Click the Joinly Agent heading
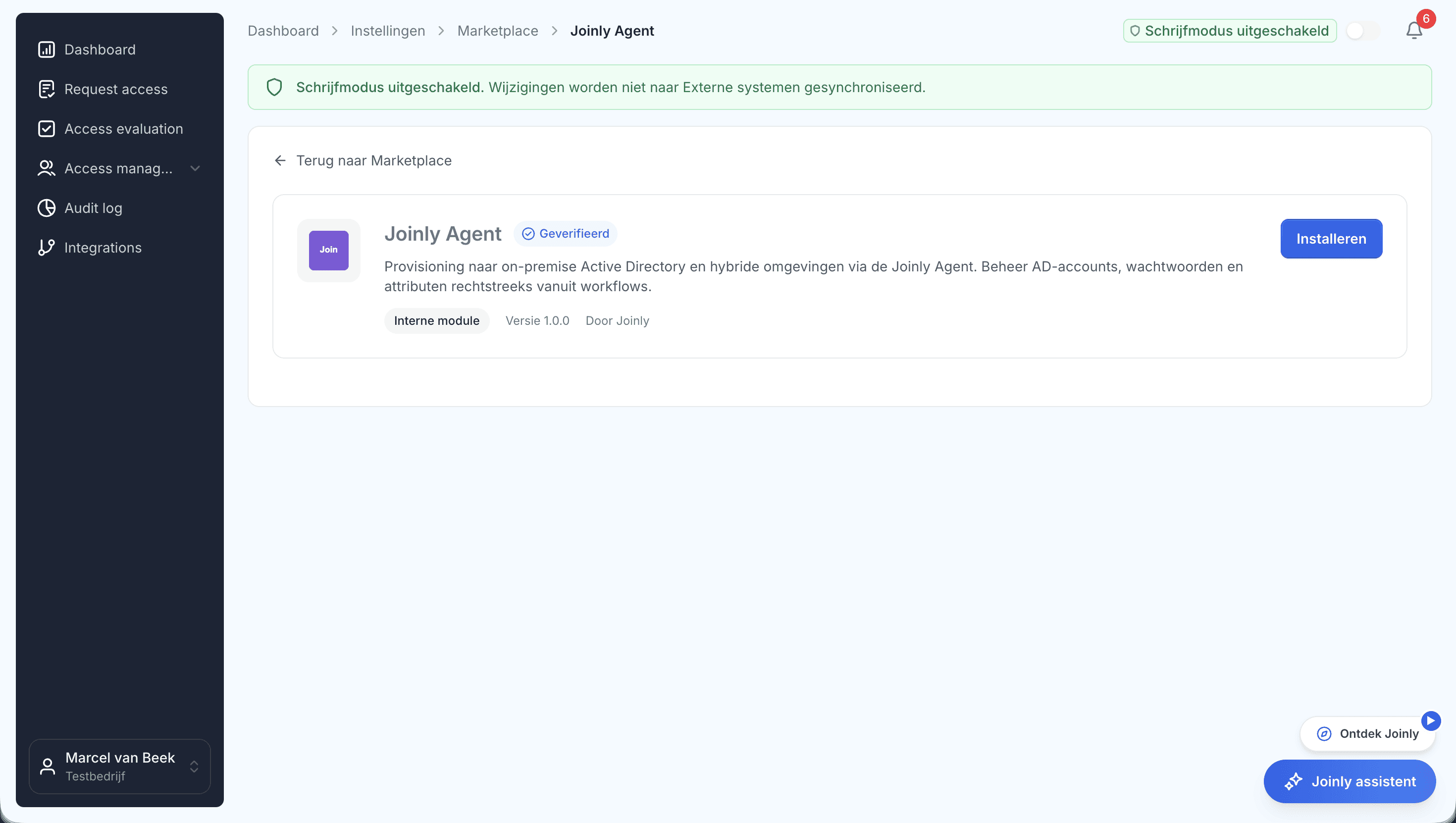 [x=443, y=234]
